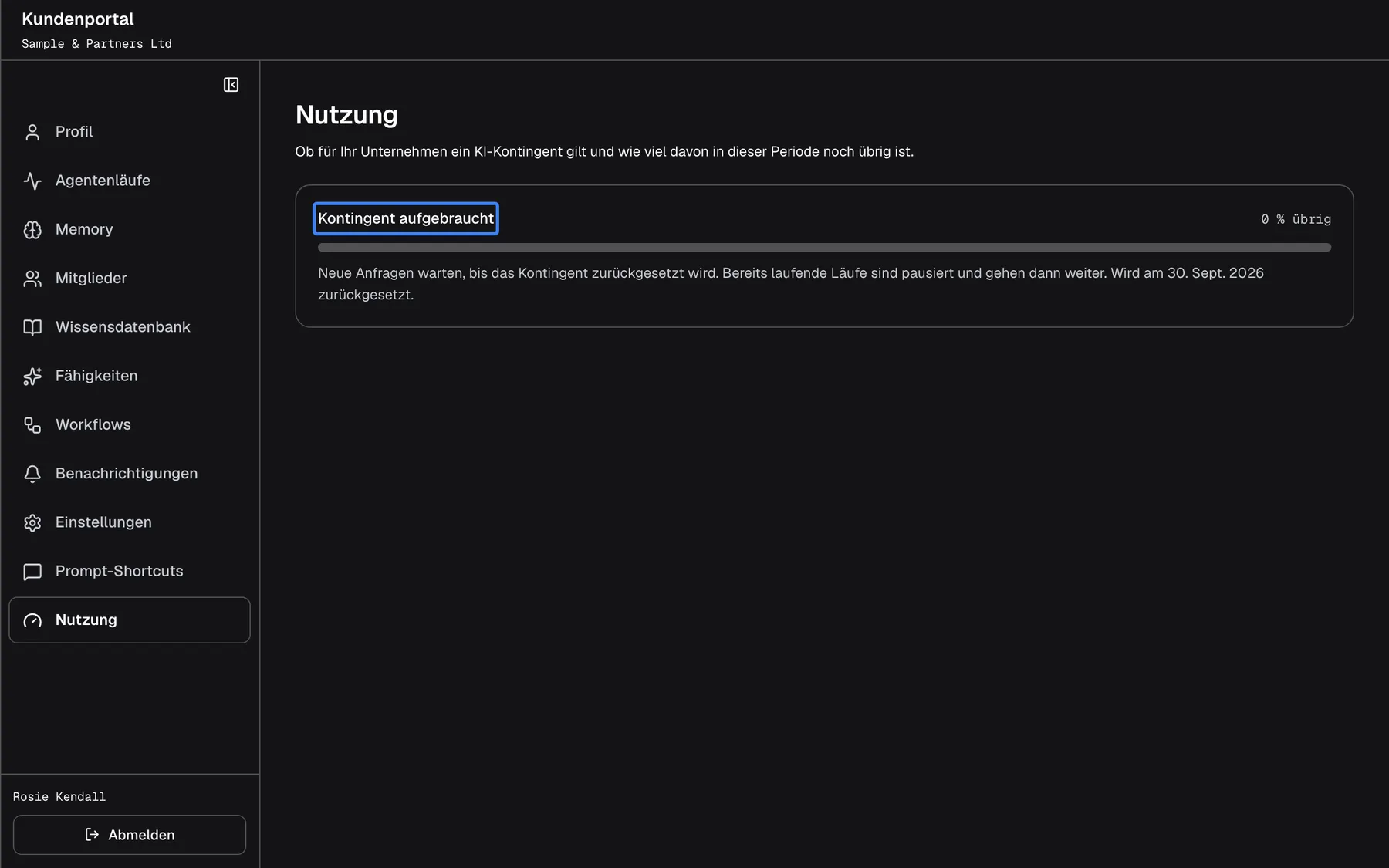Click the Benachrichtigungen bell icon
Image resolution: width=1389 pixels, height=868 pixels.
click(x=32, y=474)
